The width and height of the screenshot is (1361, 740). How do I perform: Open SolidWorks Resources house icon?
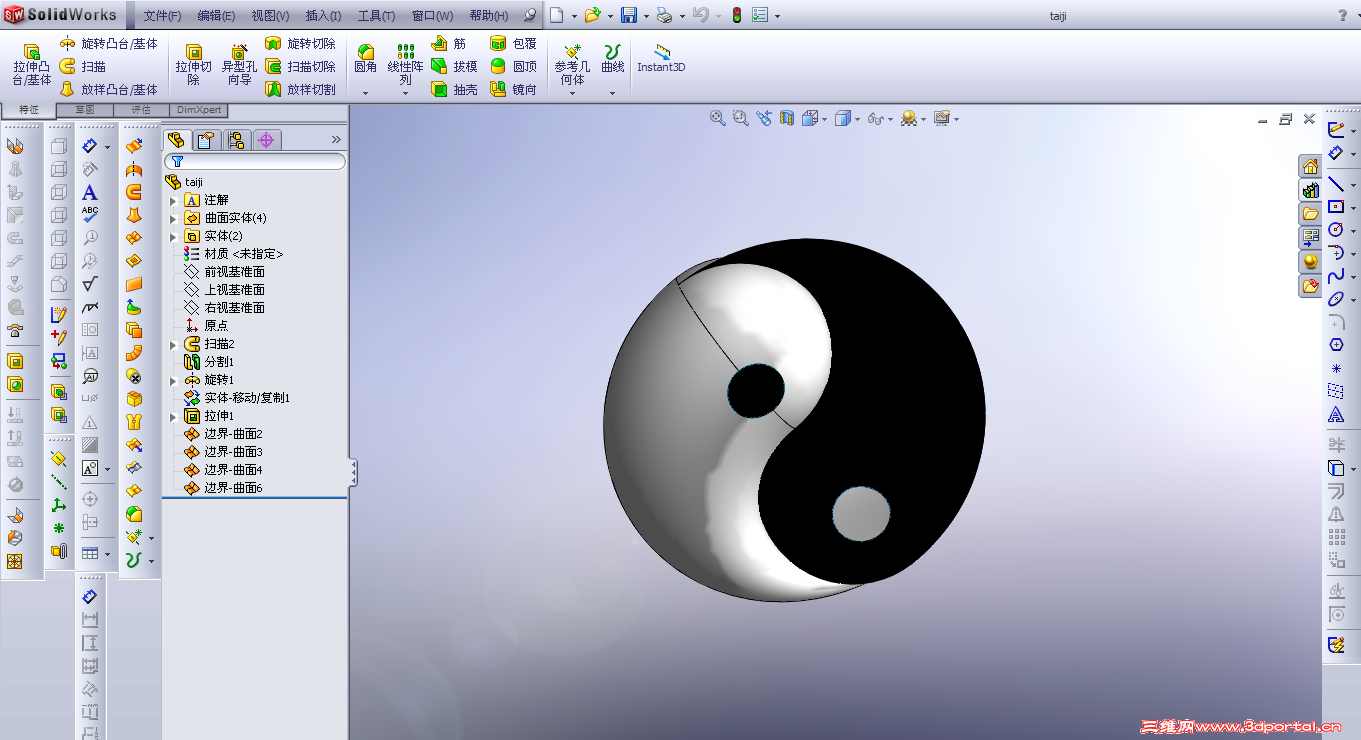pos(1310,166)
